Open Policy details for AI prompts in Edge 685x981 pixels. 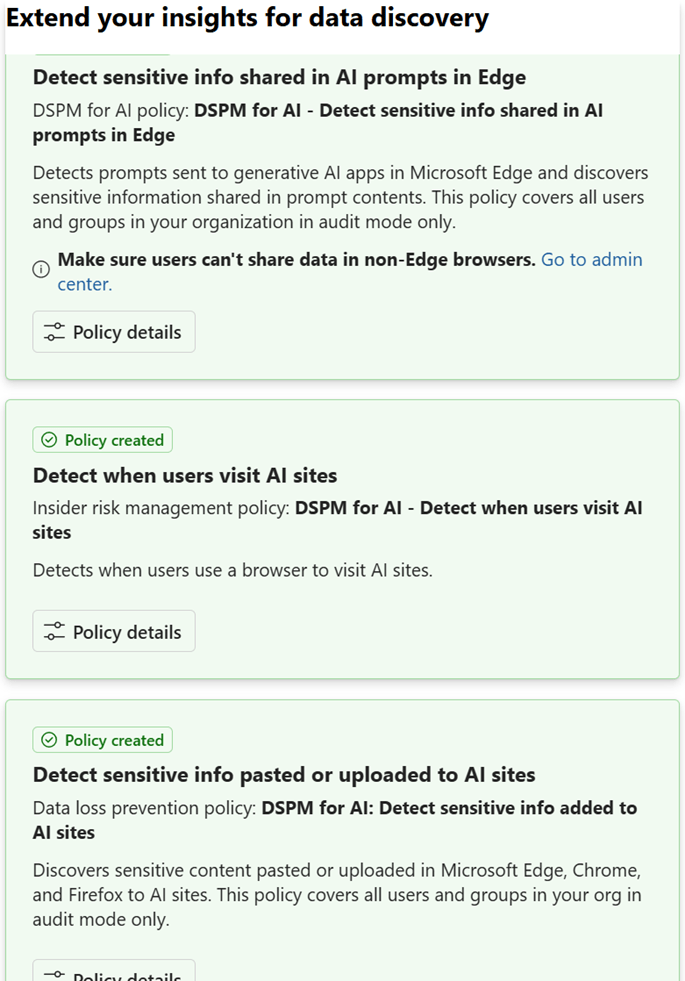114,332
